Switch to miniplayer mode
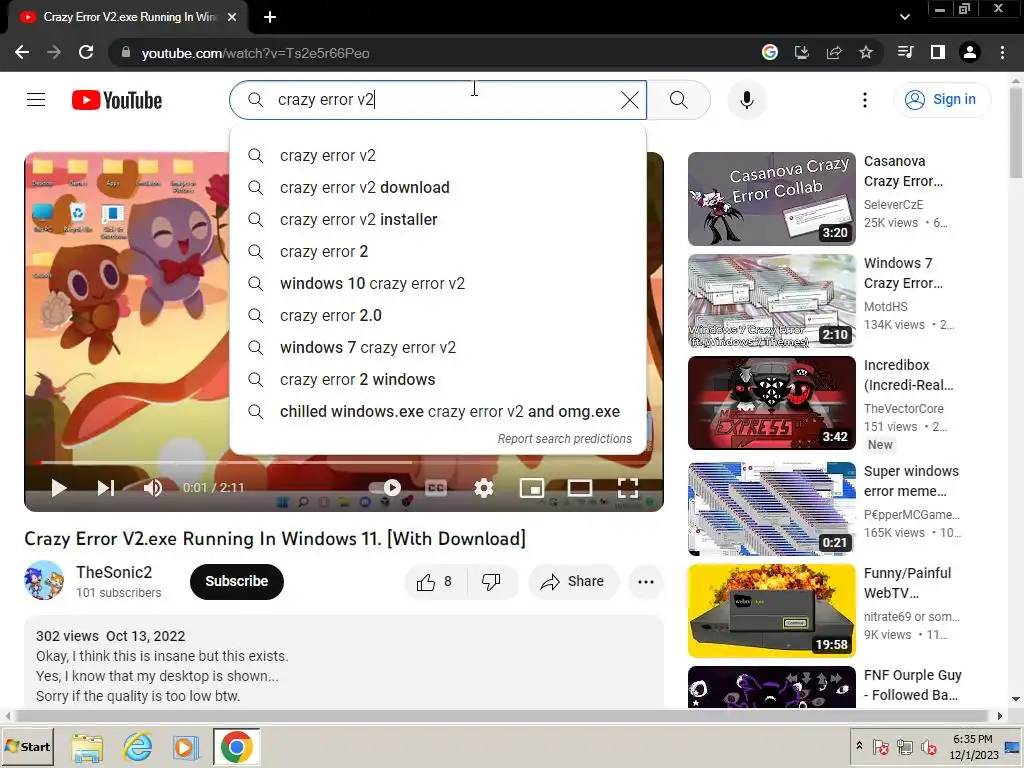Viewport: 1024px width, 768px height. click(532, 488)
